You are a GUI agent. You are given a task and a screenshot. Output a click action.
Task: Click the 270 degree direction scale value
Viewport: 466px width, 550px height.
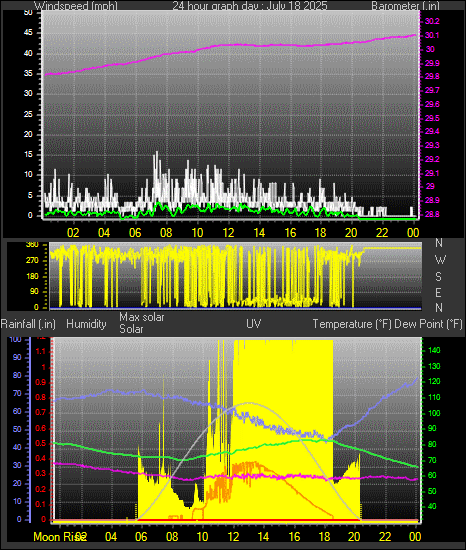pos(32,261)
